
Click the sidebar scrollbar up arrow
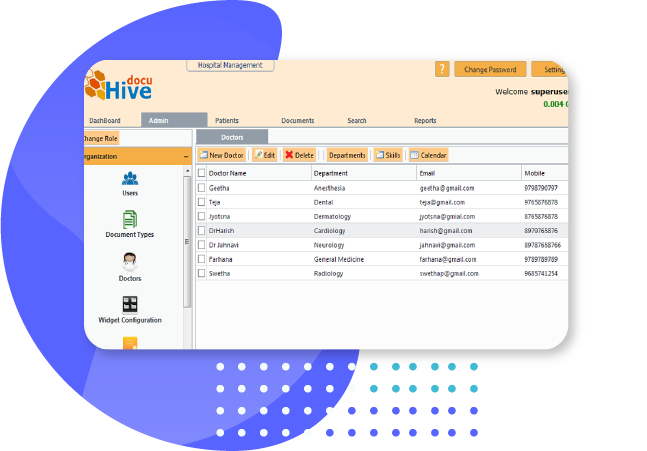coord(186,172)
